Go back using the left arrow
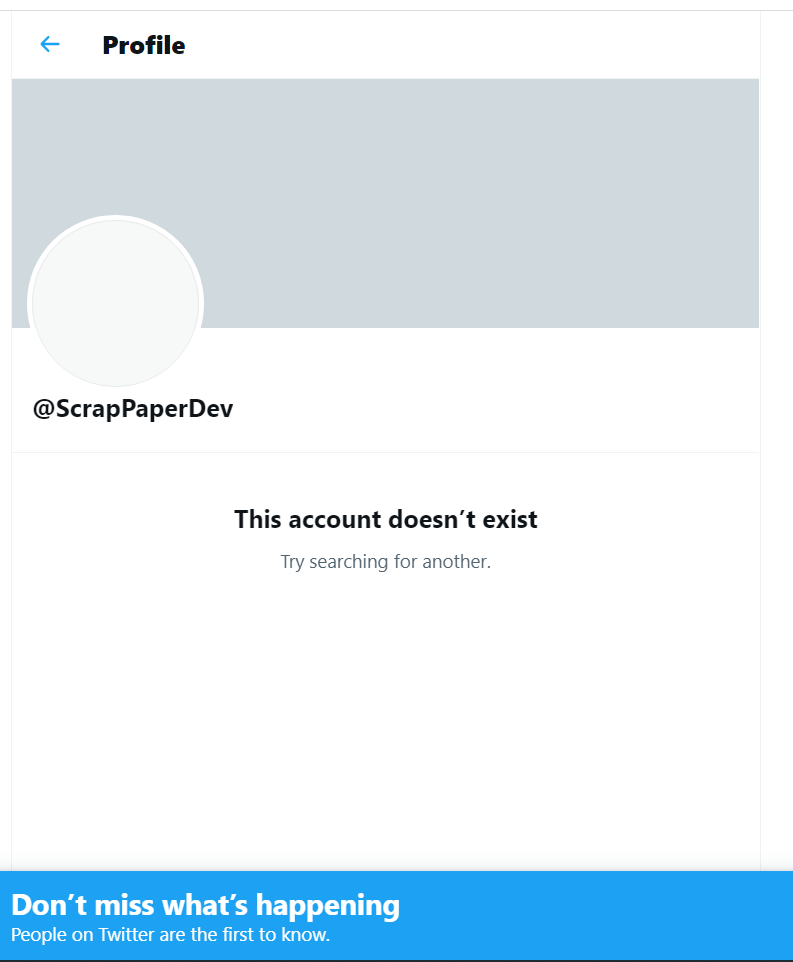Viewport: 793px width, 962px height. [50, 44]
